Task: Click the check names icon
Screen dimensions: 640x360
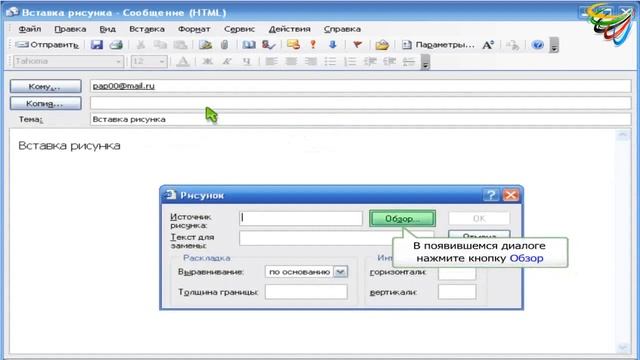Action: pos(268,44)
